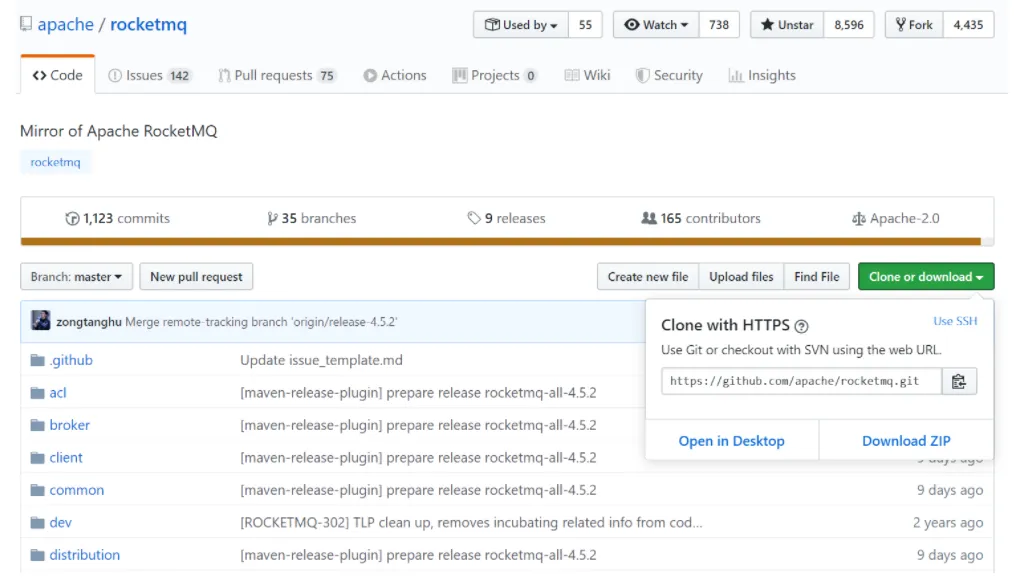Open the Security tab

[669, 75]
